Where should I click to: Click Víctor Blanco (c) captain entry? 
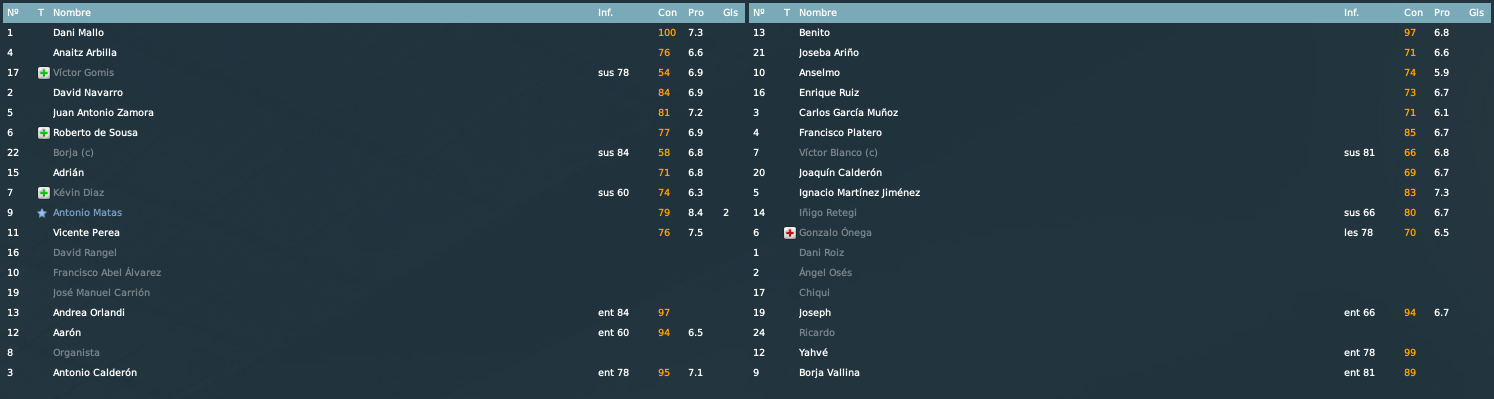tap(838, 153)
